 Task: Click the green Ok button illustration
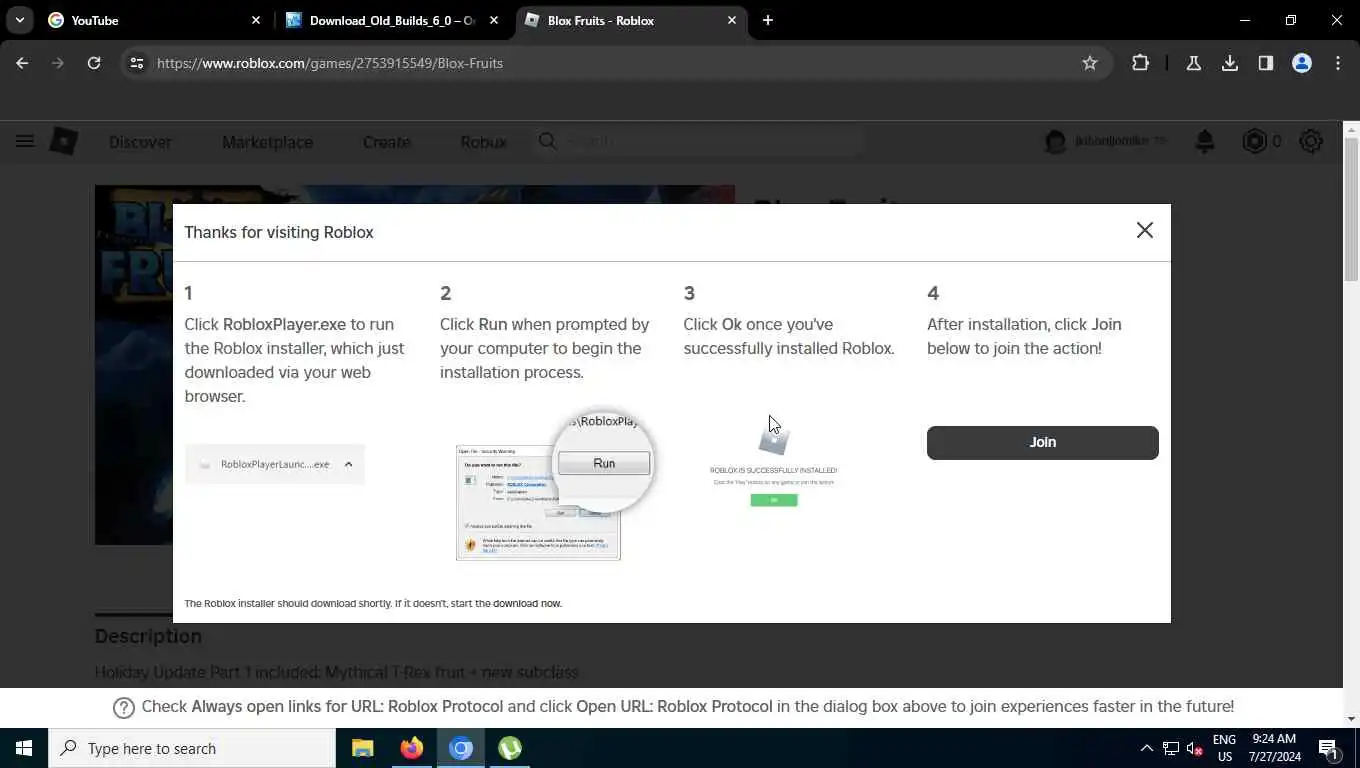(x=774, y=500)
